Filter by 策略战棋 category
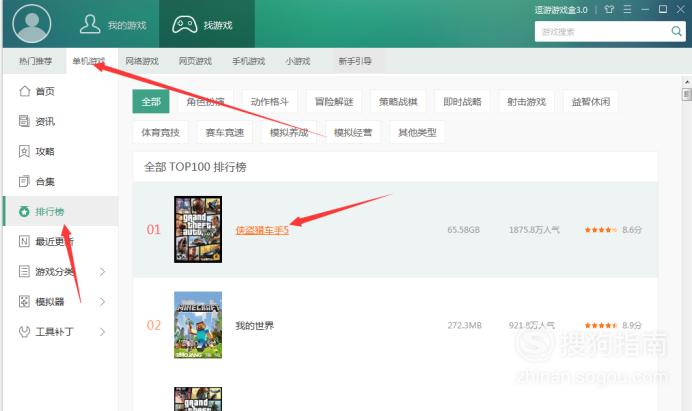The height and width of the screenshot is (411, 692). pos(398,102)
